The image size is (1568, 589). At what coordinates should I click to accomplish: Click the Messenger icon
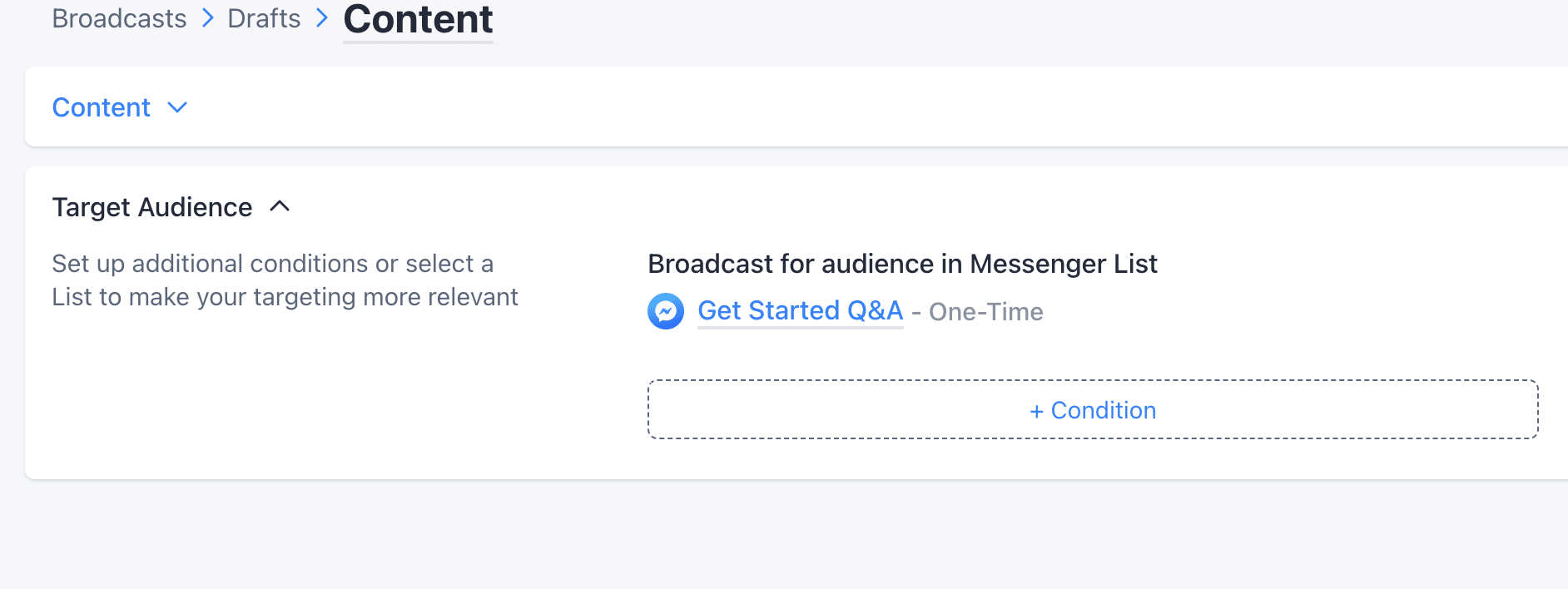[666, 311]
